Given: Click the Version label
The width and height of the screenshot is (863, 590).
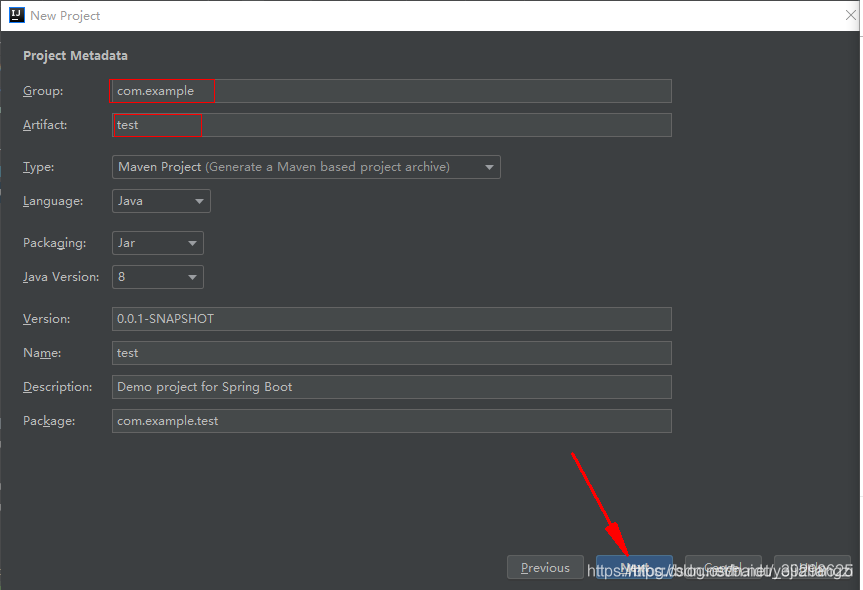Looking at the screenshot, I should [46, 319].
